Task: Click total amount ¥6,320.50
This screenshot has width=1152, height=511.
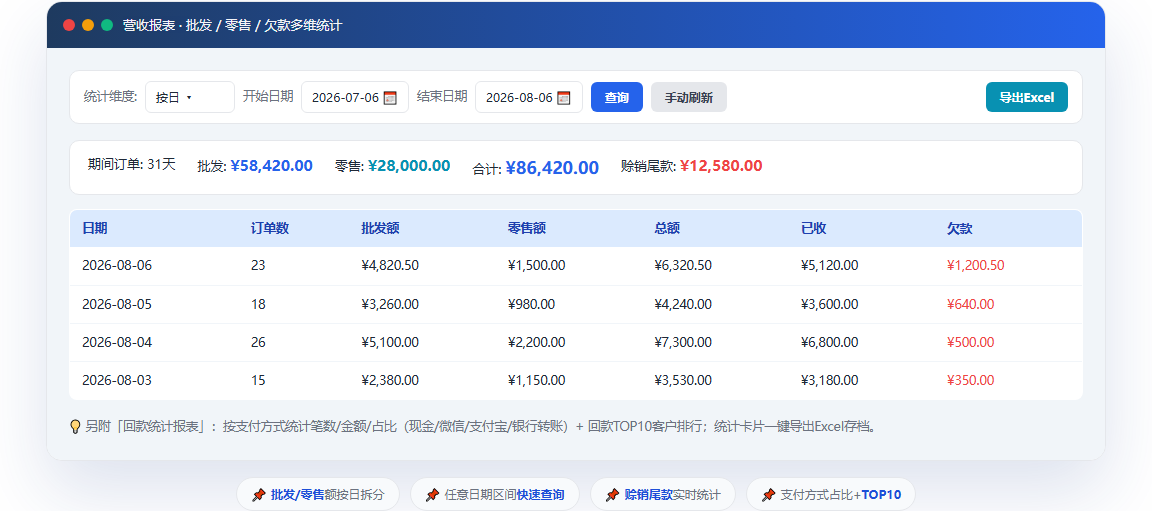Action: pyautogui.click(x=683, y=266)
